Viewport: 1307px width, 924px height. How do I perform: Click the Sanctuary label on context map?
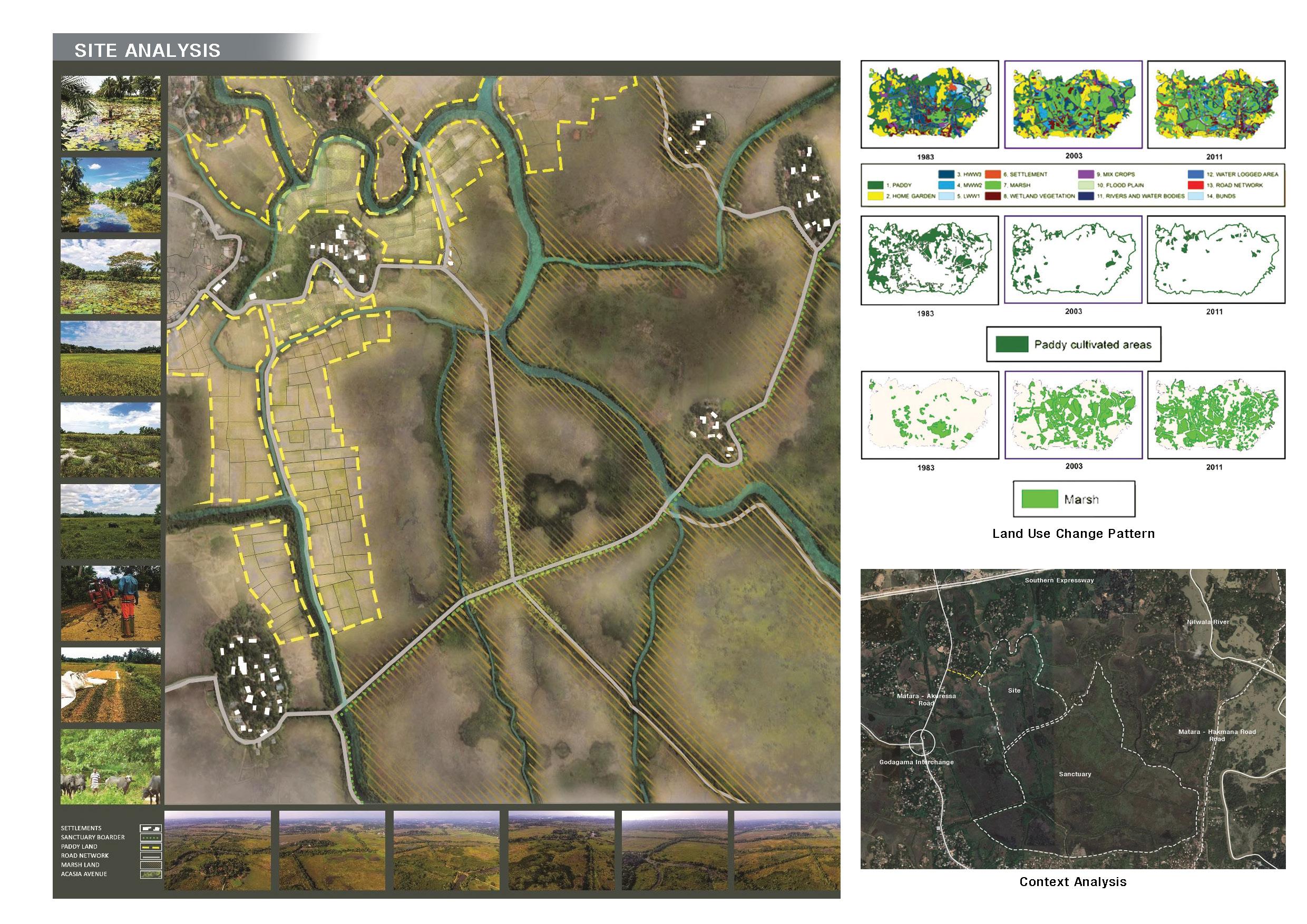pos(1075,774)
